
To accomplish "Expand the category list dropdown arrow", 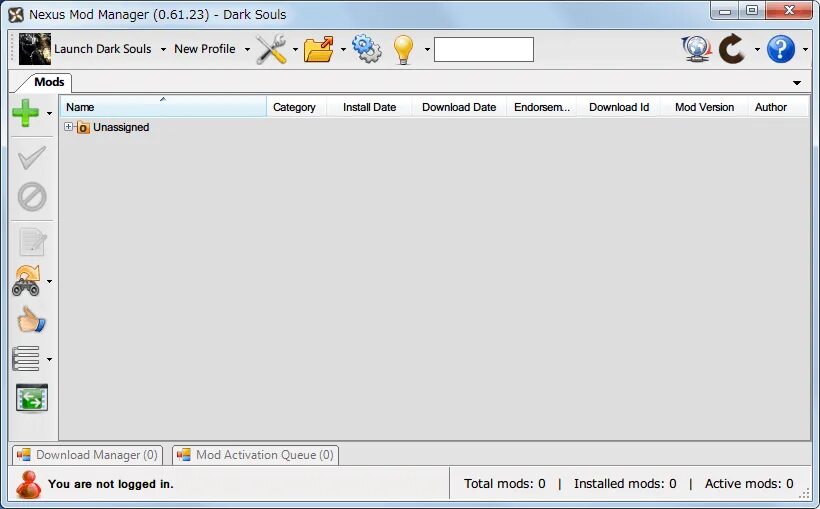I will (x=49, y=359).
